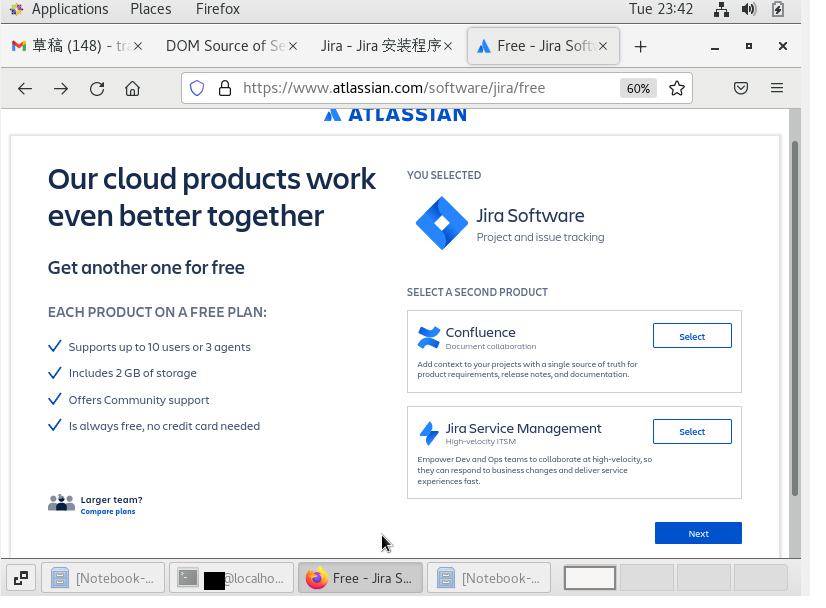Image resolution: width=826 pixels, height=608 pixels.
Task: Switch to the DOM Source tab
Action: pyautogui.click(x=231, y=46)
